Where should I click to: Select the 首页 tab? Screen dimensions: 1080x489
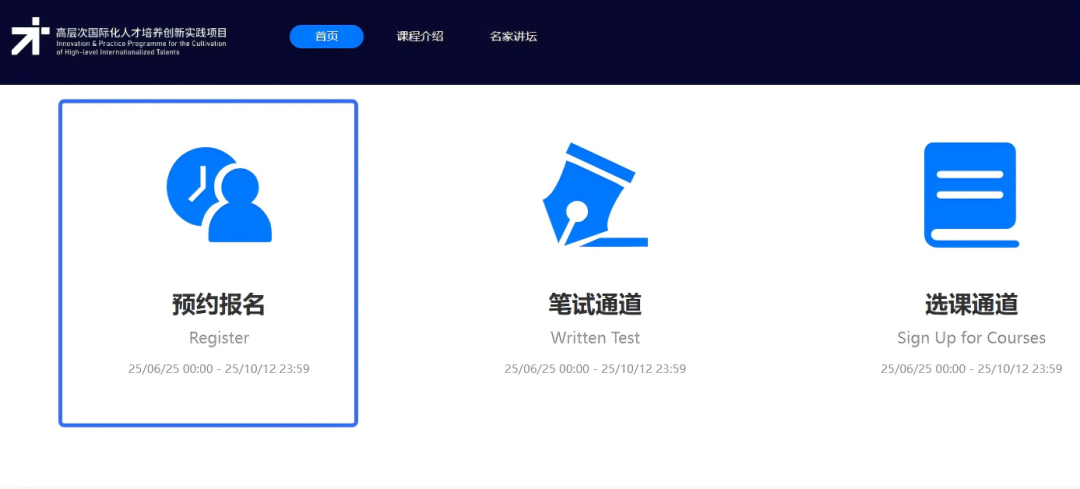coord(326,36)
